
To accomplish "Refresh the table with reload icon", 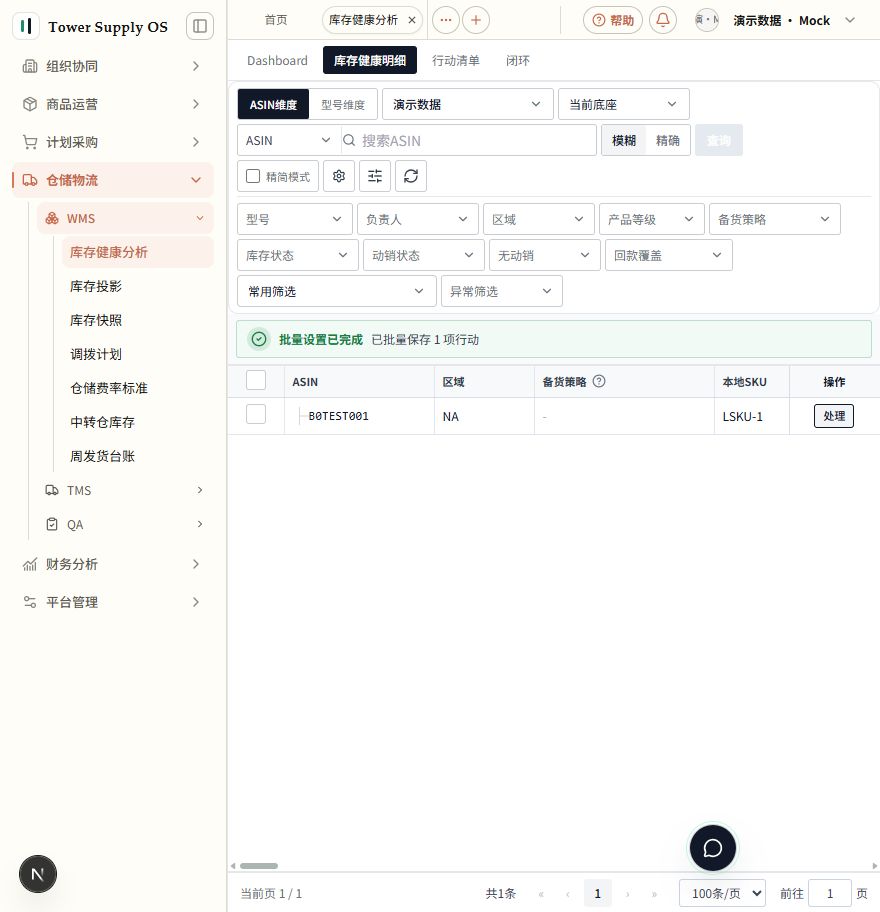I will pyautogui.click(x=411, y=176).
